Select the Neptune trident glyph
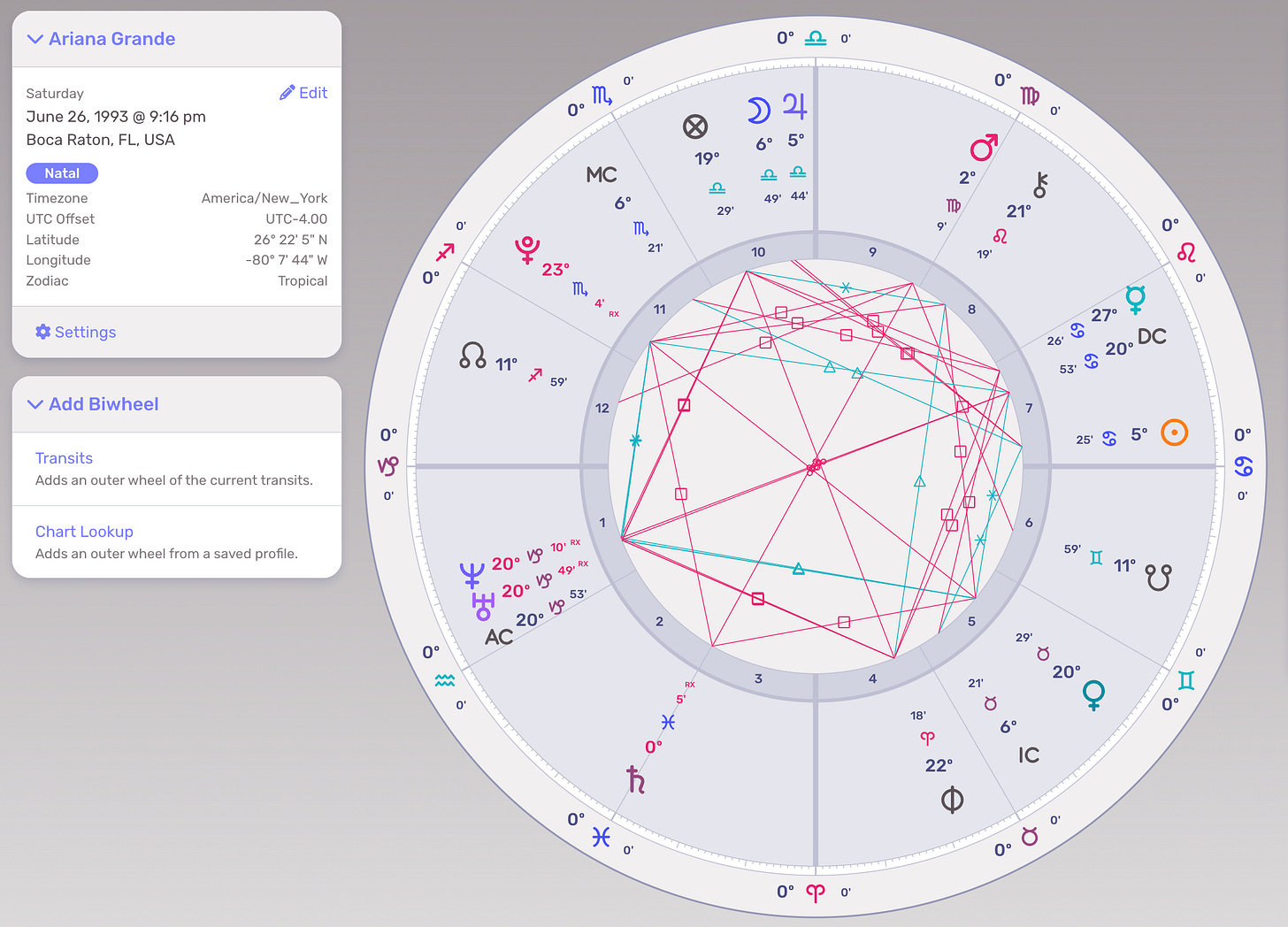Screen dimensions: 1288x927 coord(471,576)
